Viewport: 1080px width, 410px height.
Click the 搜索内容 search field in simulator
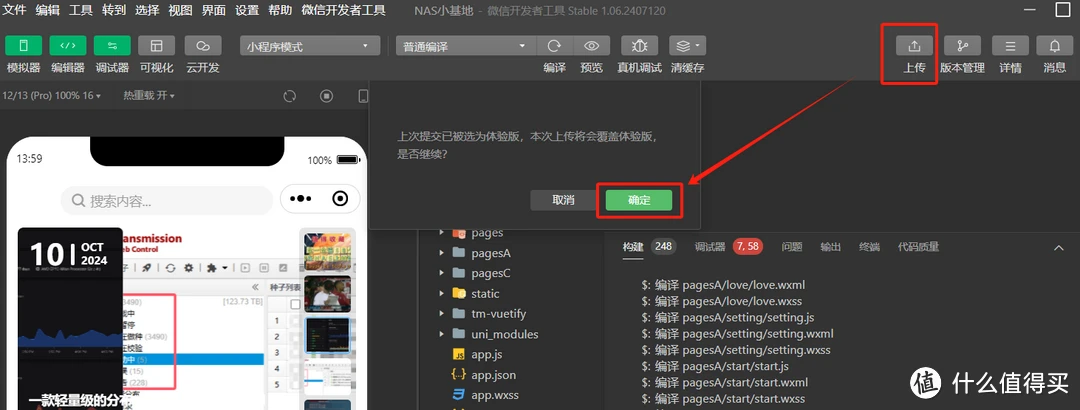(x=167, y=201)
